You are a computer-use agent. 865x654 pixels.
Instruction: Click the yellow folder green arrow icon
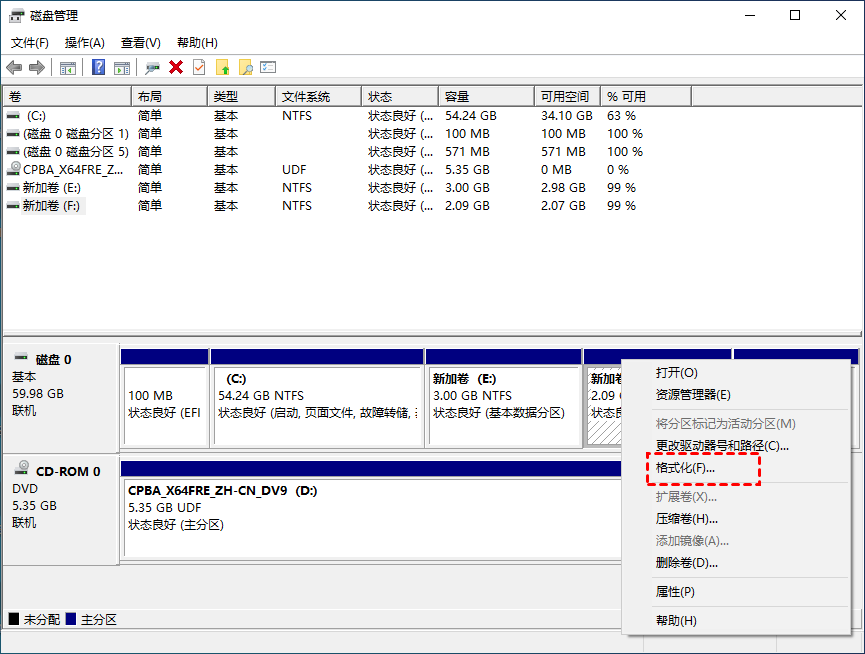point(222,67)
